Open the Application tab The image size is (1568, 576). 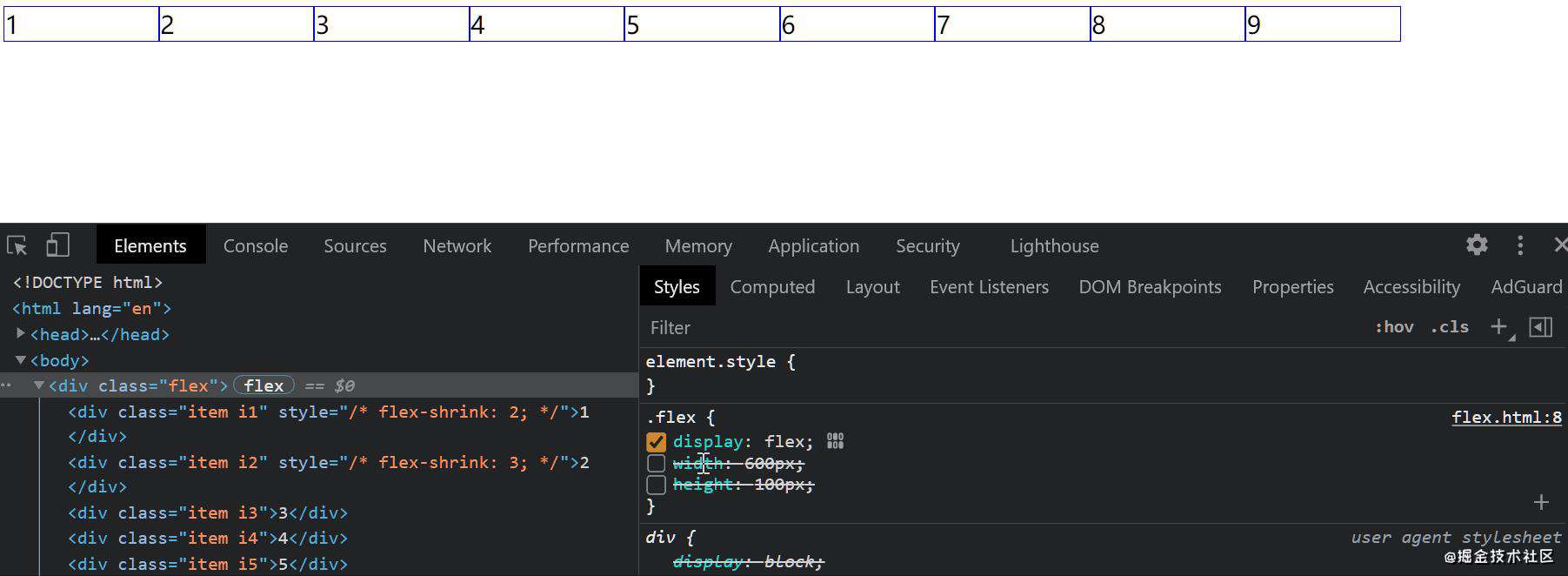tap(814, 246)
